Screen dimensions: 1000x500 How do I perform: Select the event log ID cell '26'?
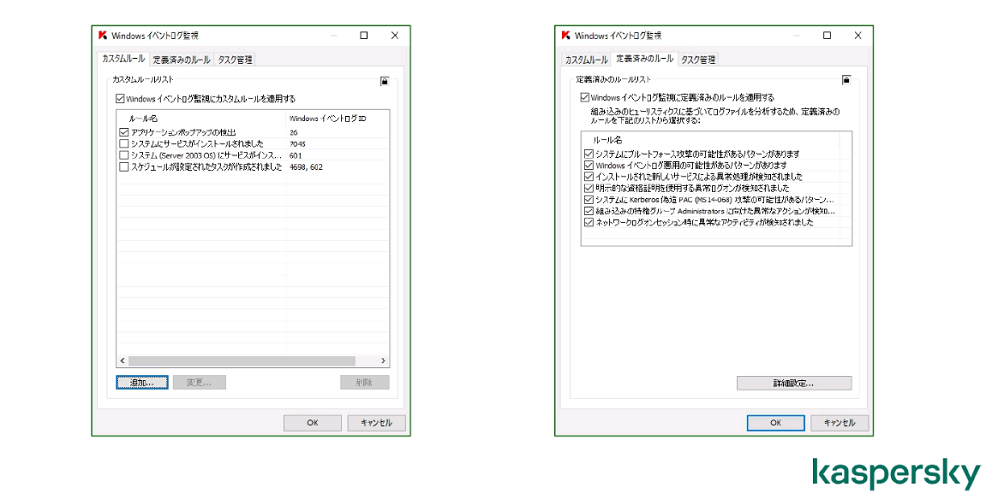pos(293,133)
